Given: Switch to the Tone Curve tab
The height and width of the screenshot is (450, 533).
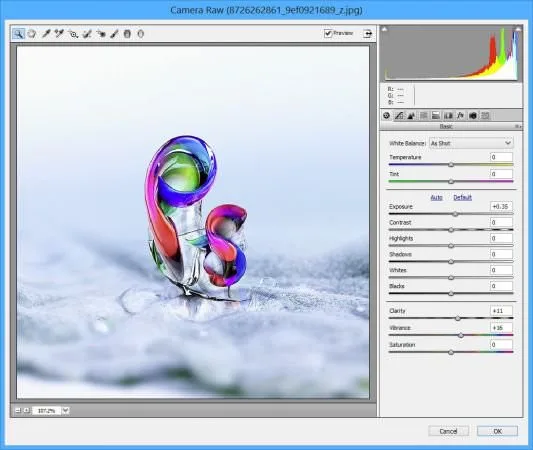Looking at the screenshot, I should coord(399,116).
